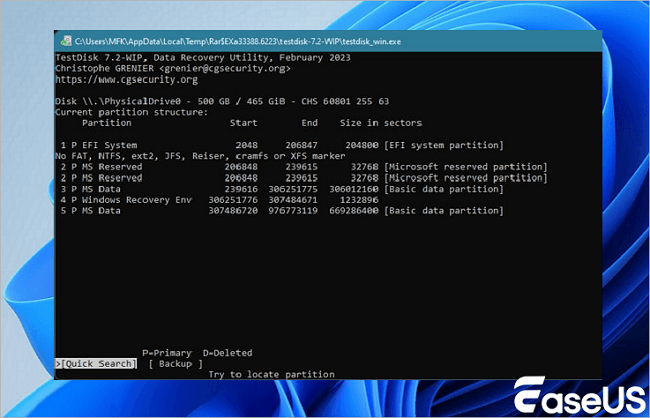Click the size value 1232896
This screenshot has height=418, width=650.
point(359,200)
